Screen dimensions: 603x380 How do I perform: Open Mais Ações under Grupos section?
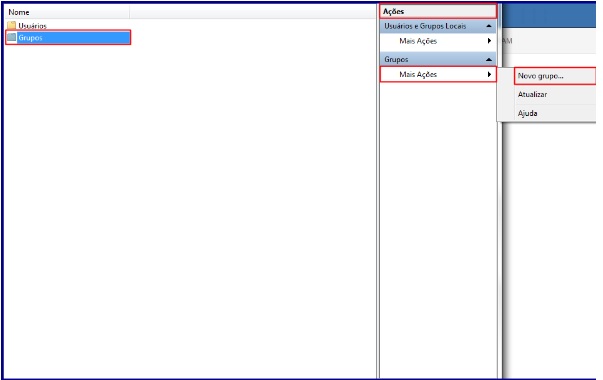tap(438, 74)
